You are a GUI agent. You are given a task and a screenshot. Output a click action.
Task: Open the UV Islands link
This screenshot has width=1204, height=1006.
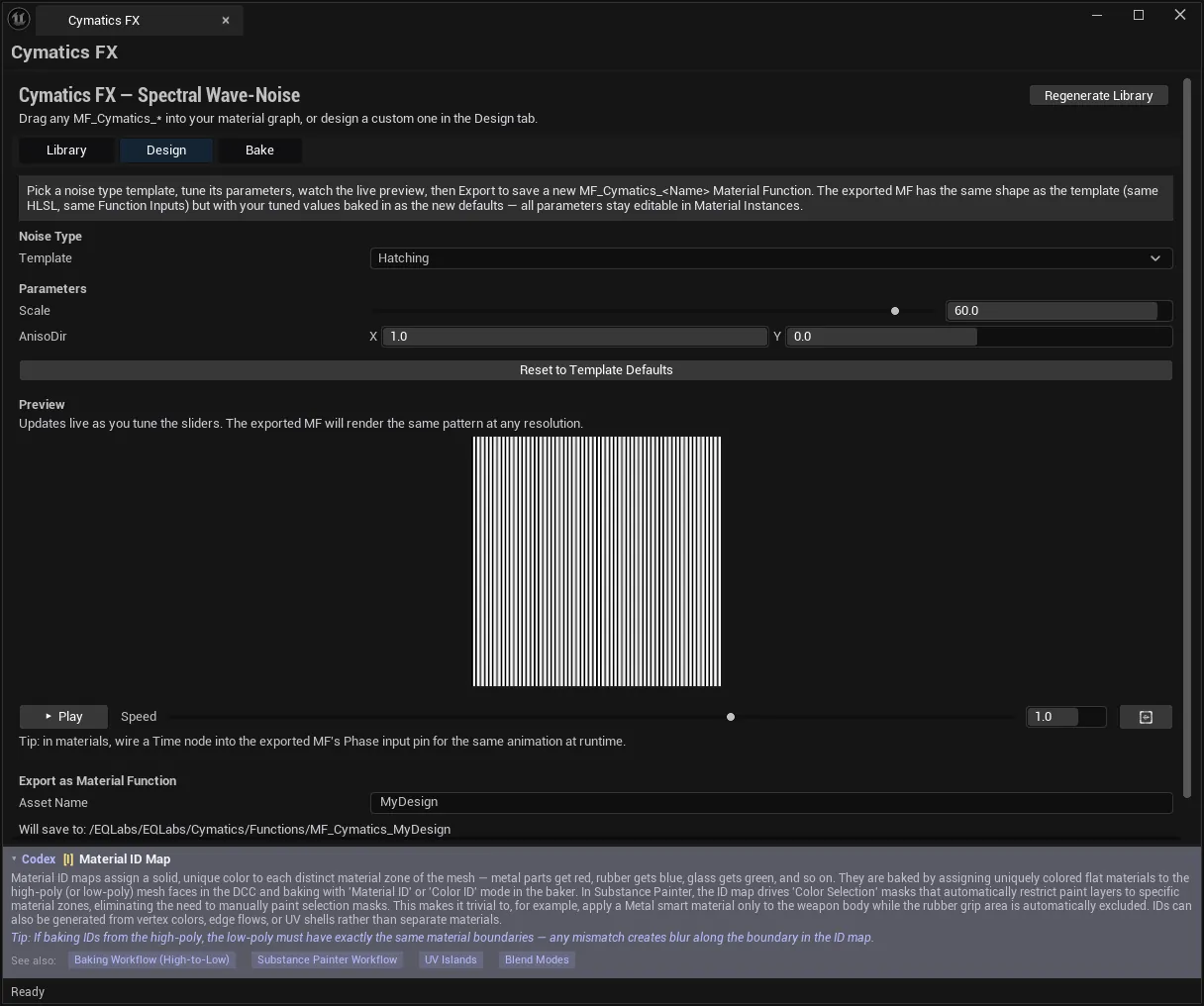[451, 959]
